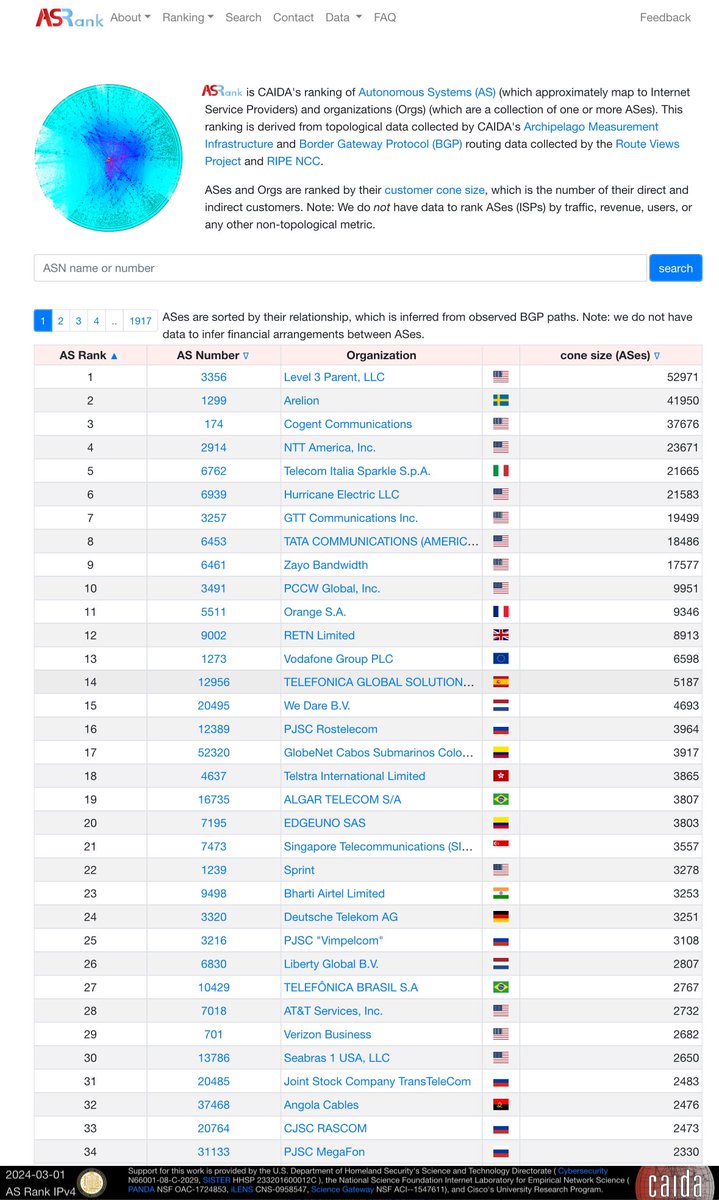Go to the Search nav item
Image resolution: width=719 pixels, height=1200 pixels.
243,17
